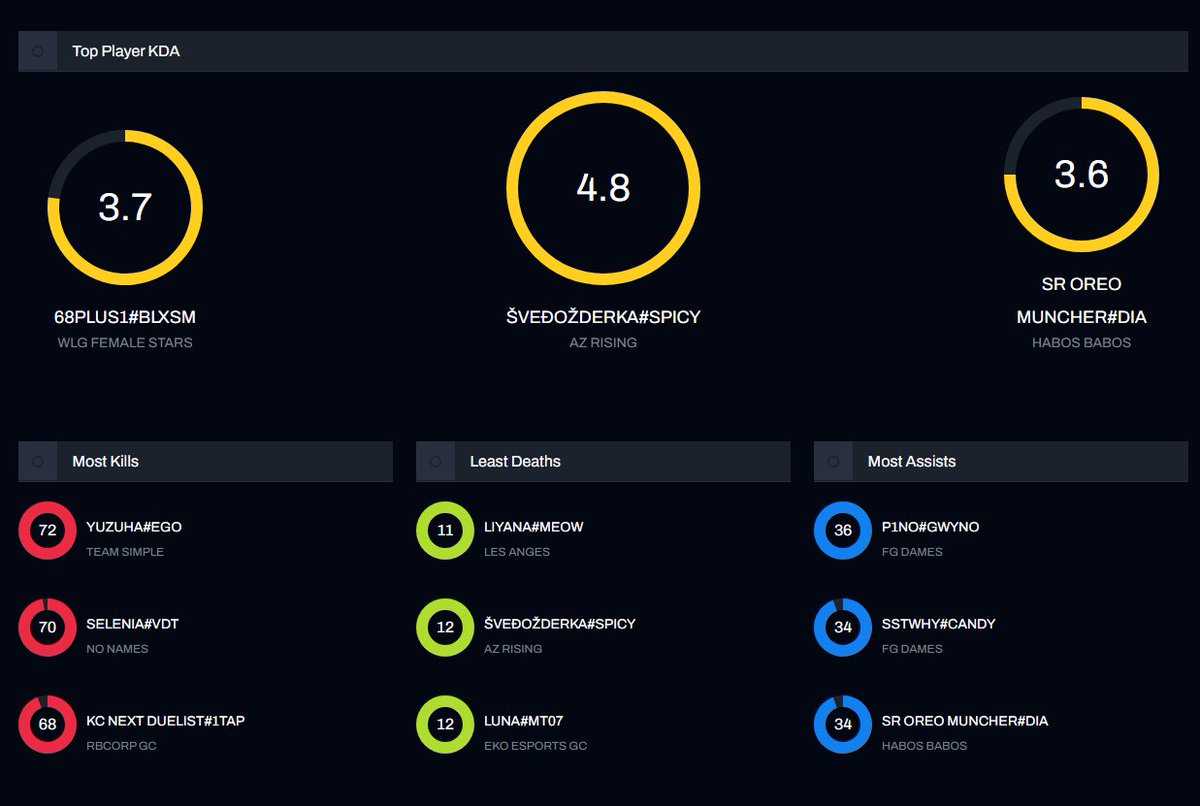The width and height of the screenshot is (1200, 806).
Task: Click the circle icon beside Top Player KDA
Action: [x=38, y=51]
